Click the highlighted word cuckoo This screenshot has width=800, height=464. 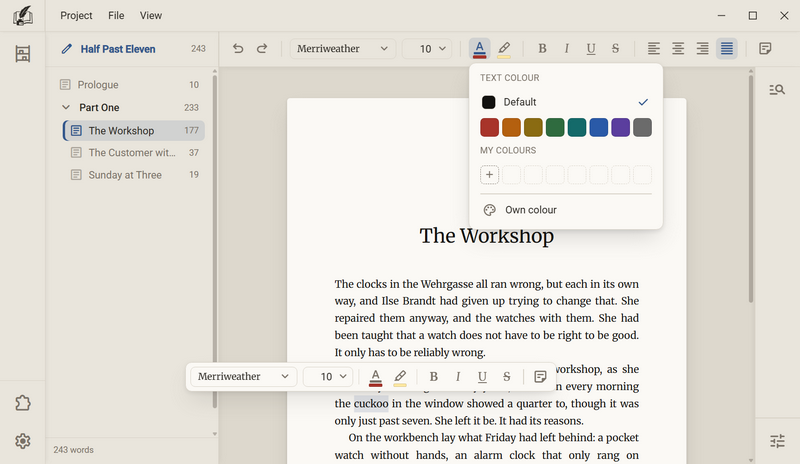pyautogui.click(x=371, y=404)
